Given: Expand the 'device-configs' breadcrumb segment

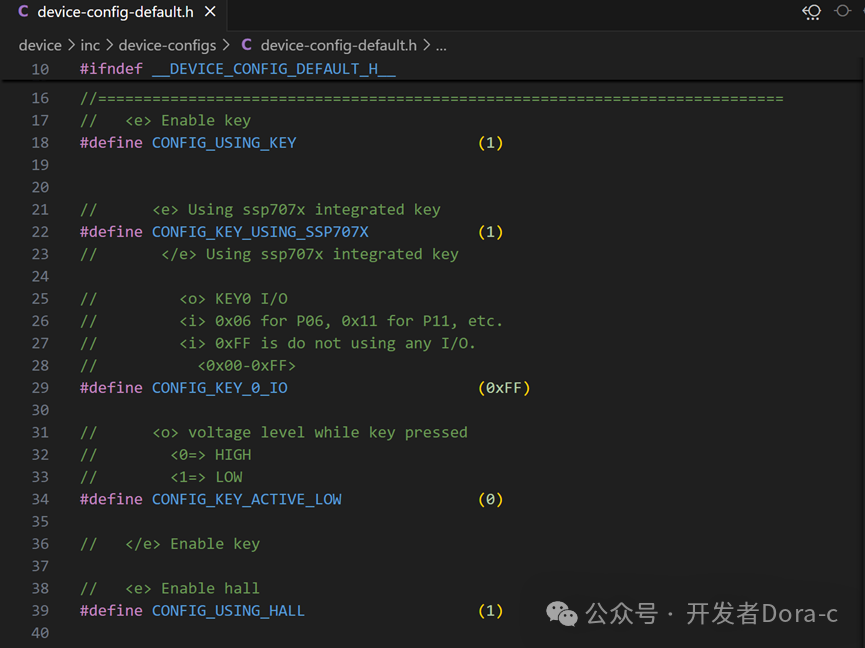Looking at the screenshot, I should point(167,45).
